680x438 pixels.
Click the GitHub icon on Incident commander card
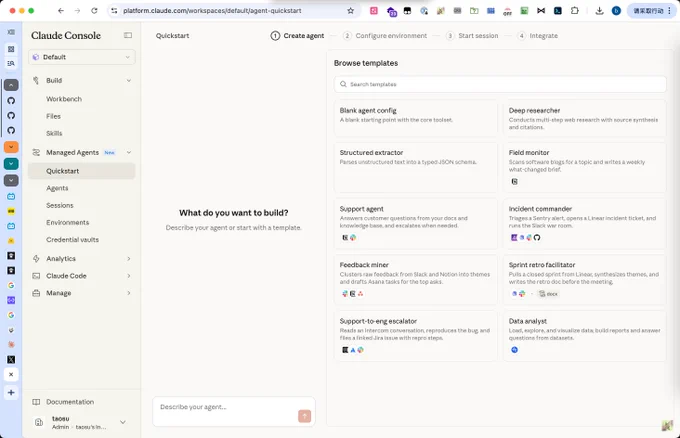point(537,238)
